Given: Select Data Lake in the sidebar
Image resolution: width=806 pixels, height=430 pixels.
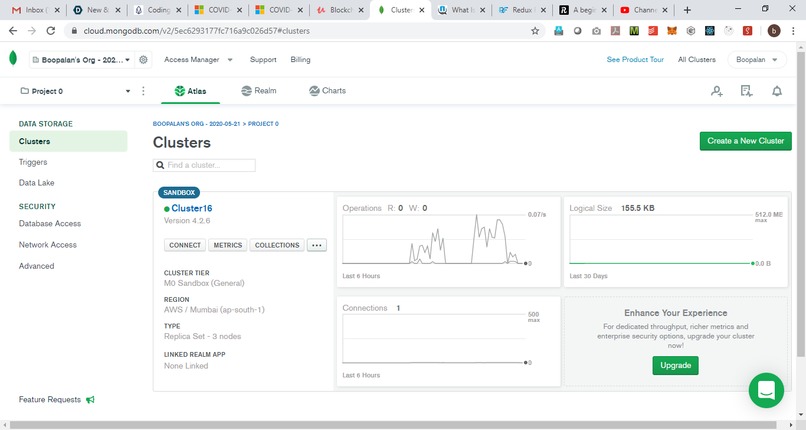Looking at the screenshot, I should coord(36,182).
